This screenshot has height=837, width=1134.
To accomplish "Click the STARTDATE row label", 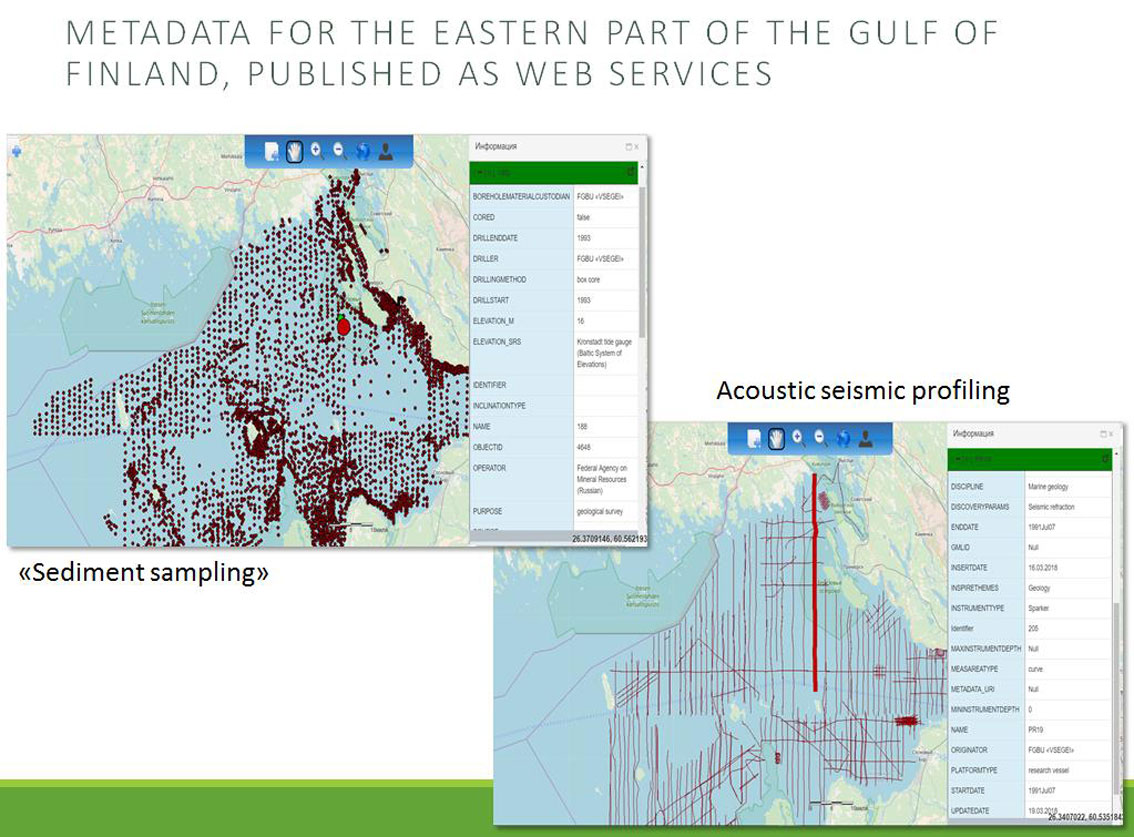I will click(x=968, y=791).
